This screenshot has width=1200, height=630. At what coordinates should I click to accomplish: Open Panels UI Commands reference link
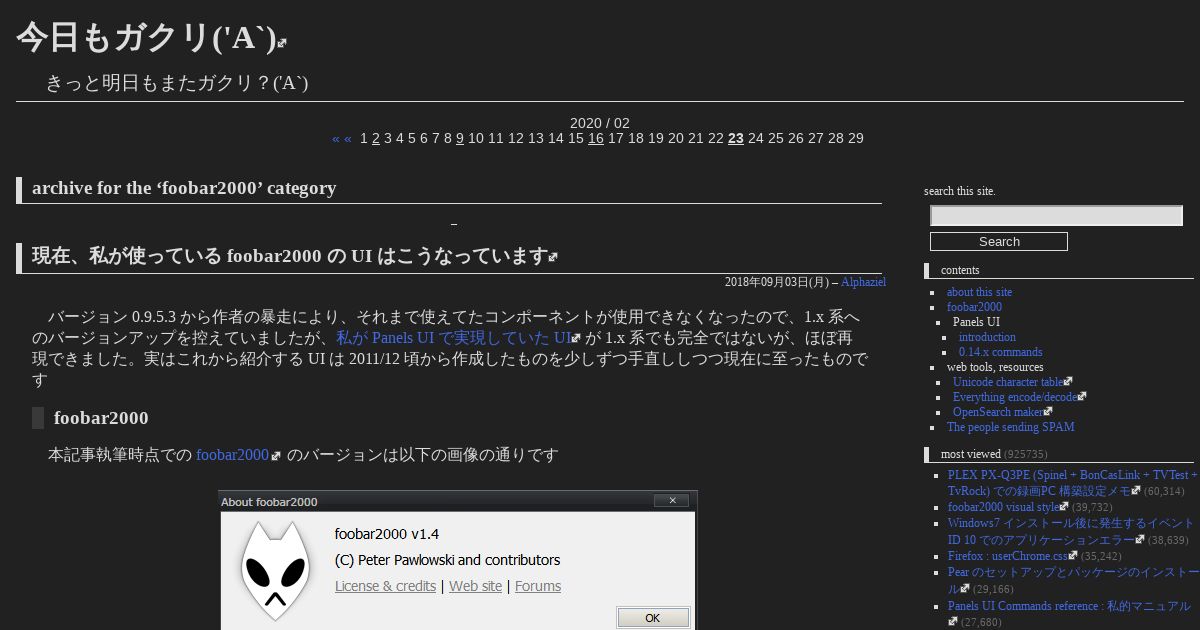pyautogui.click(x=1069, y=607)
